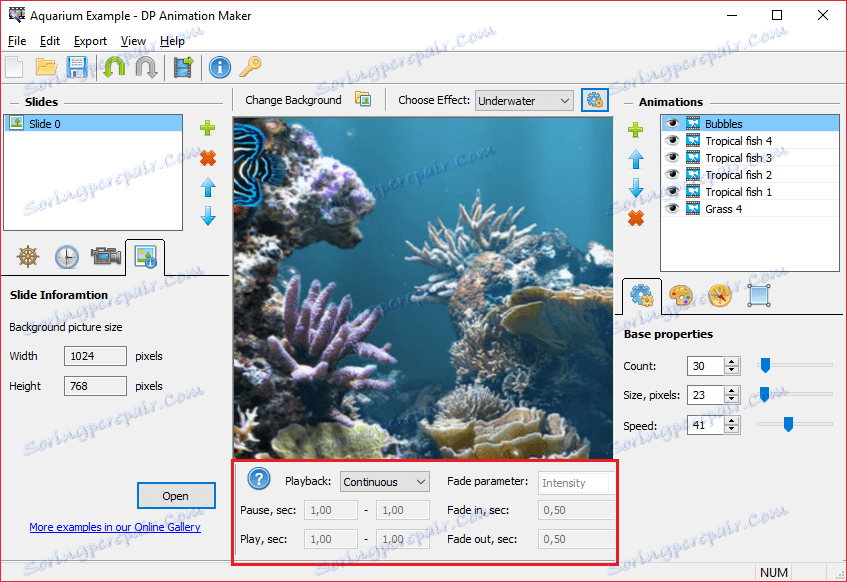
Task: Decrease Speed value with down arrow
Action: pos(731,430)
